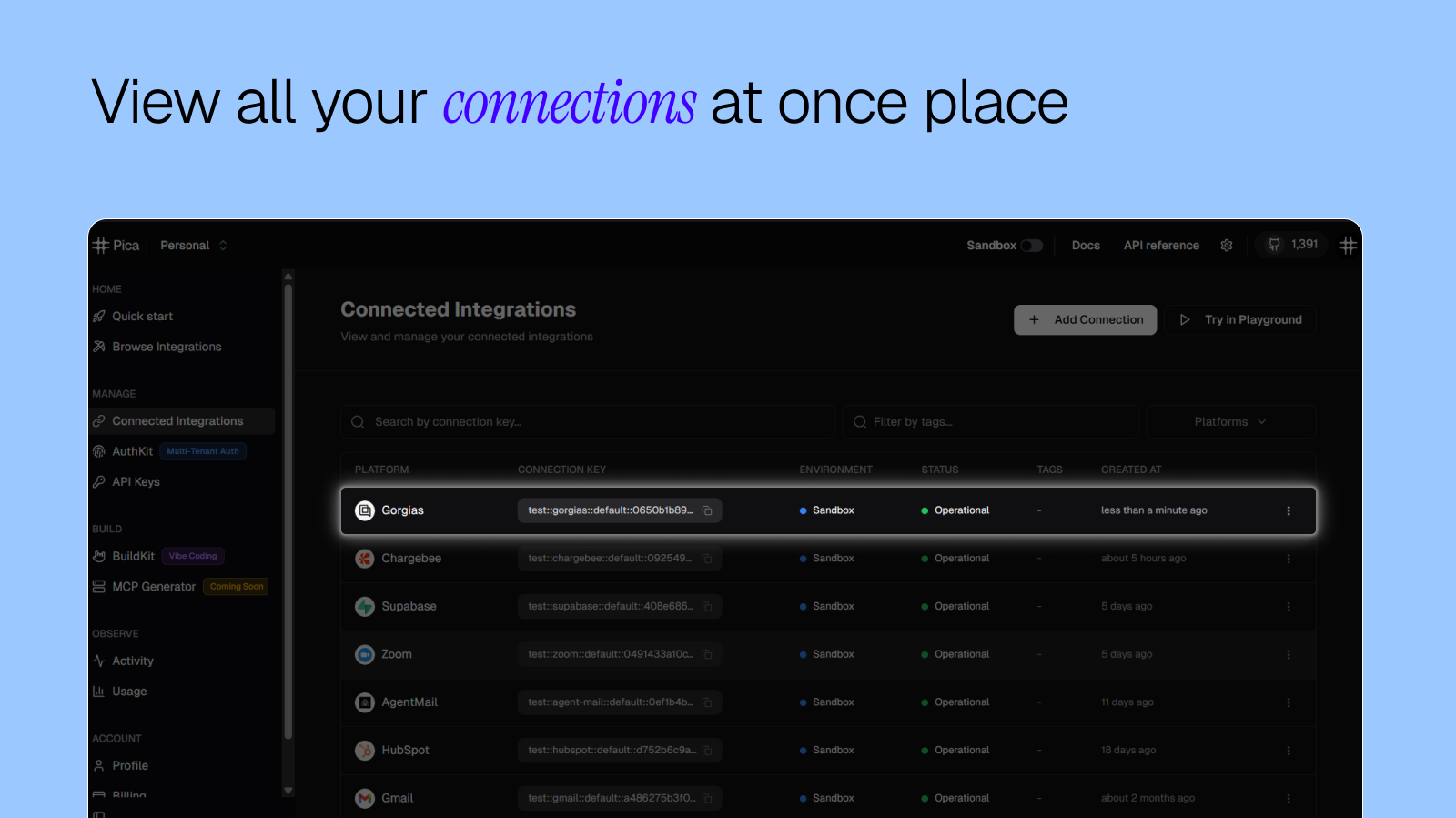Focus the Filter by tags field

(991, 422)
